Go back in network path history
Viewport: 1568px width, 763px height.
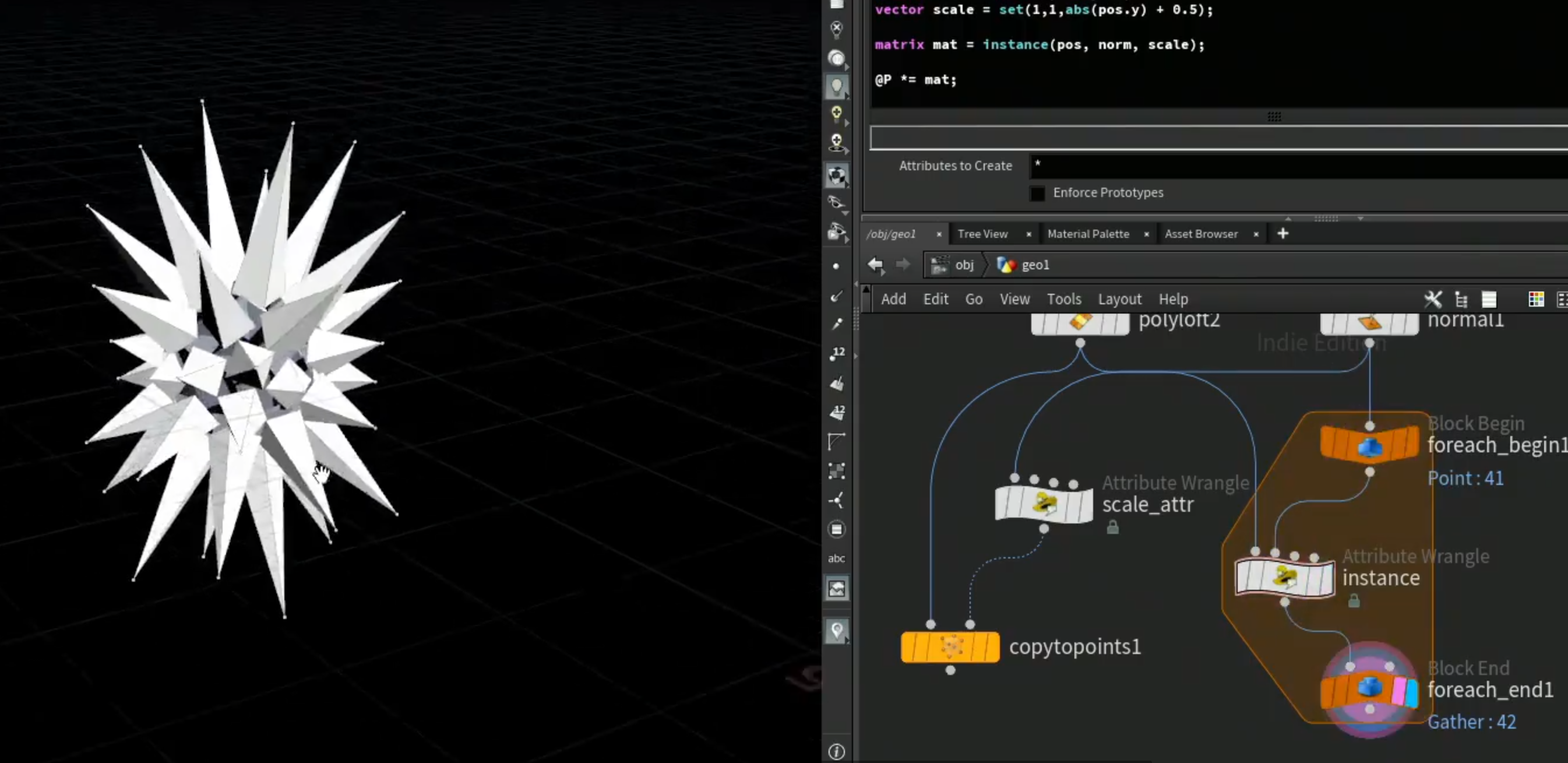click(875, 265)
